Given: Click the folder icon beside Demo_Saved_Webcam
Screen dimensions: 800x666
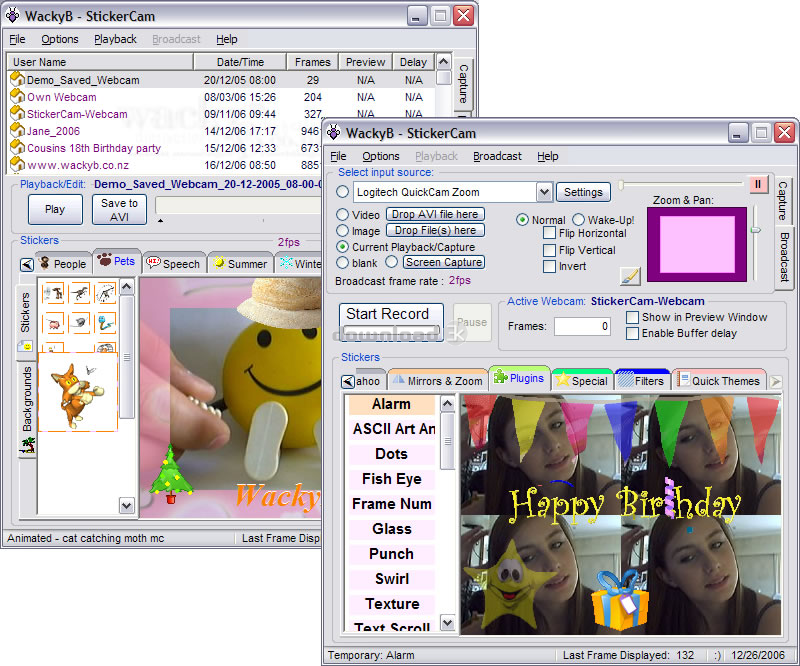Looking at the screenshot, I should (18, 79).
